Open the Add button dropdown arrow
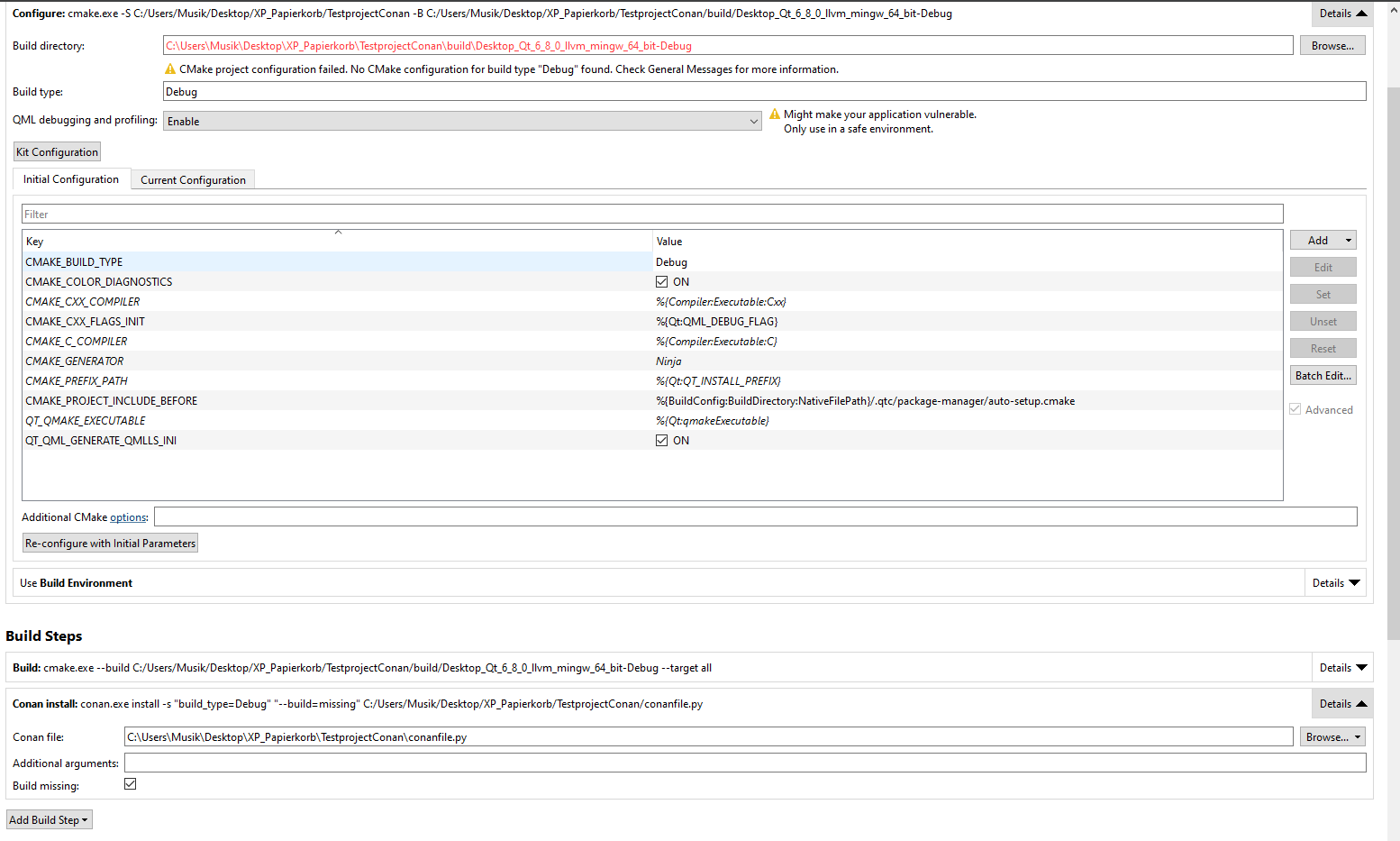Image resolution: width=1400 pixels, height=841 pixels. (1349, 241)
